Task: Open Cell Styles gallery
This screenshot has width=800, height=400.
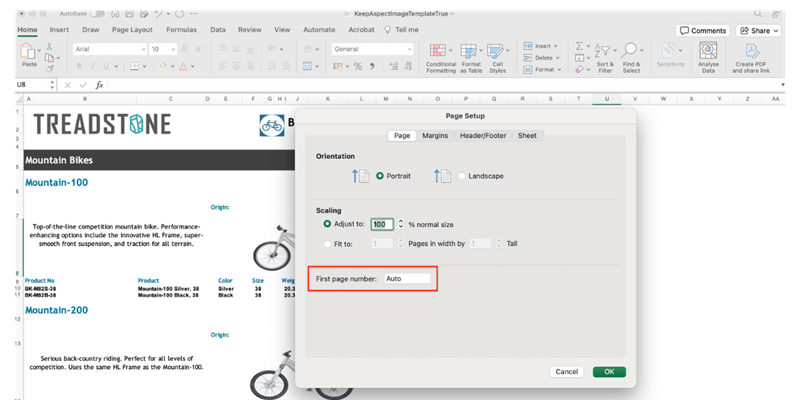Action: click(x=497, y=58)
